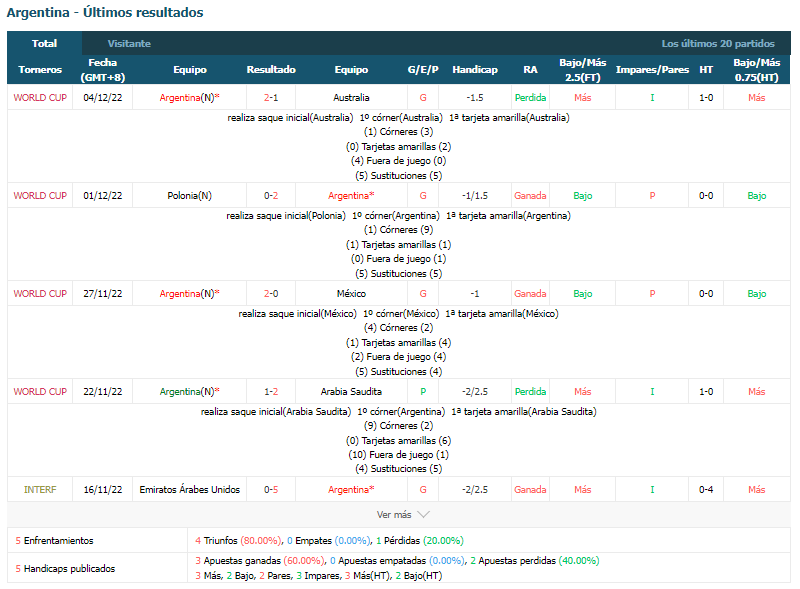The width and height of the screenshot is (800, 589).
Task: Click the RA column header
Action: (530, 69)
